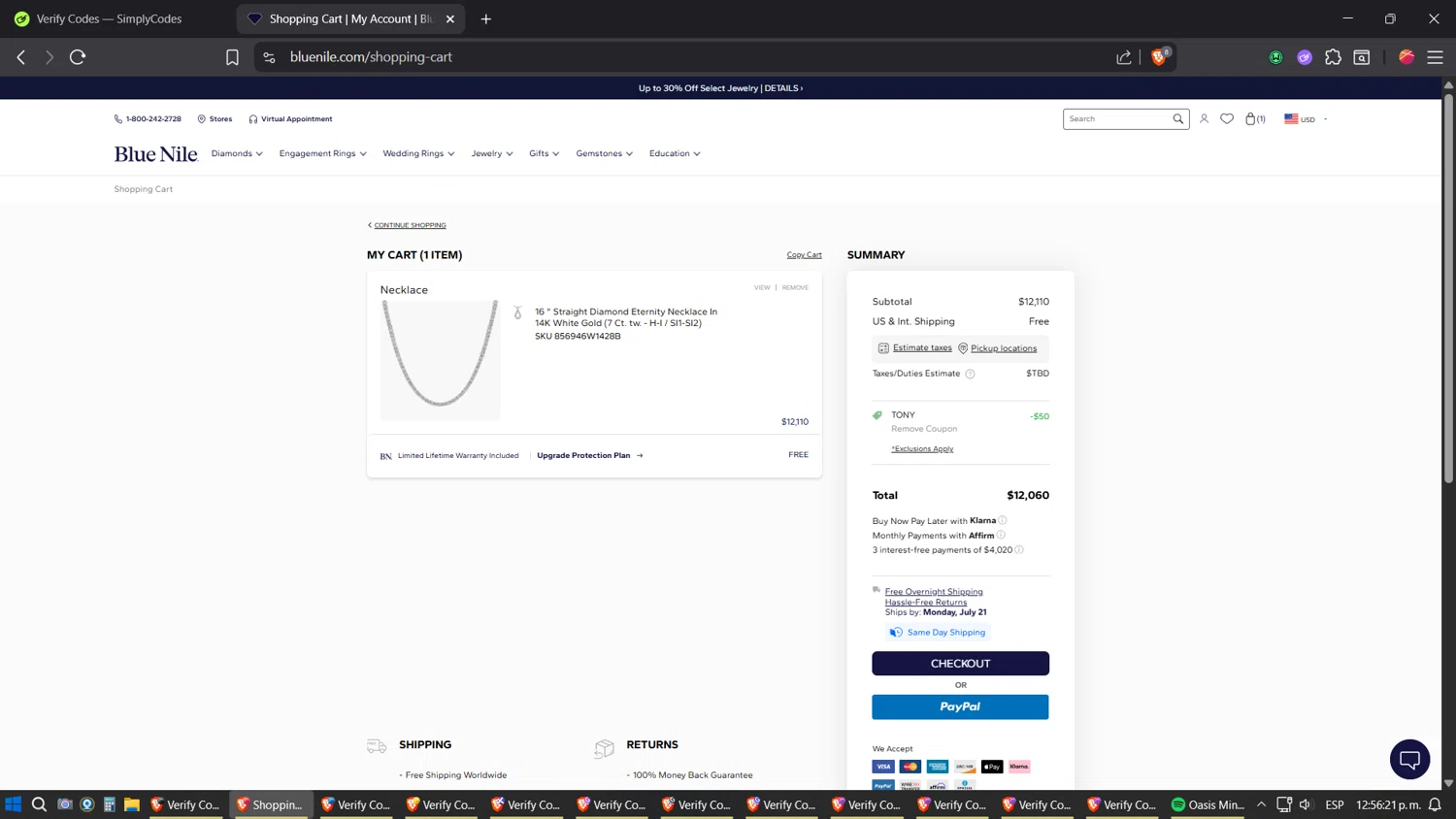Click Free Overnight Shipping link

coord(934,592)
